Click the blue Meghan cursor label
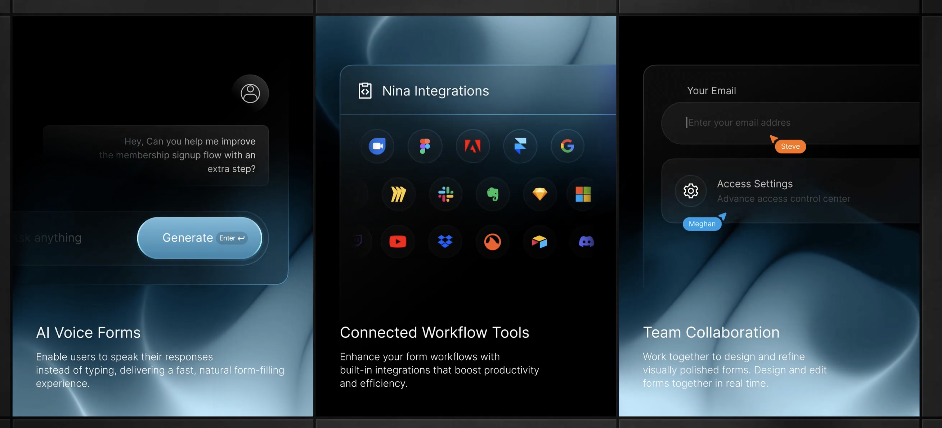The height and width of the screenshot is (428, 942). point(702,224)
